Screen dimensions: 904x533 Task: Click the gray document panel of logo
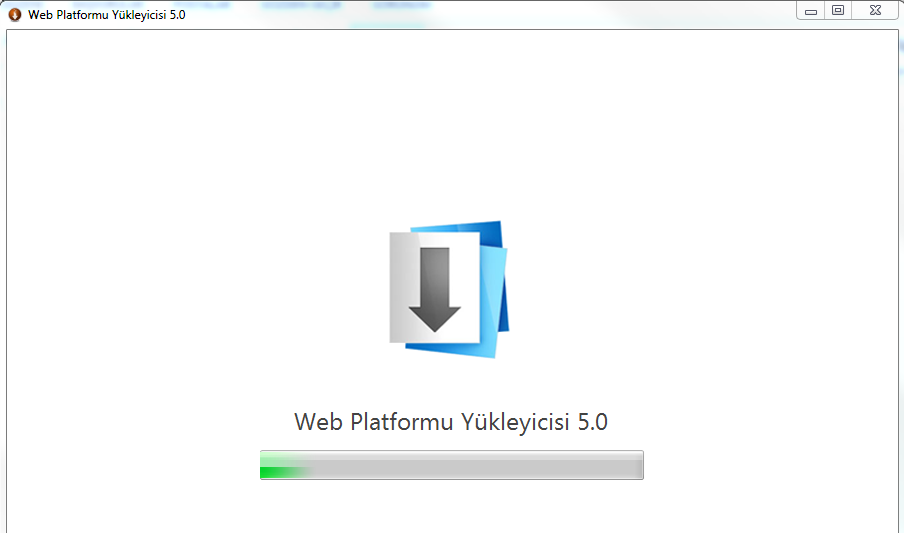click(434, 287)
